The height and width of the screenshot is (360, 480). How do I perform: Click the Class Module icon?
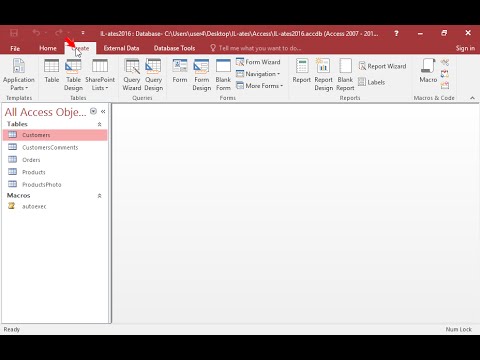[445, 74]
